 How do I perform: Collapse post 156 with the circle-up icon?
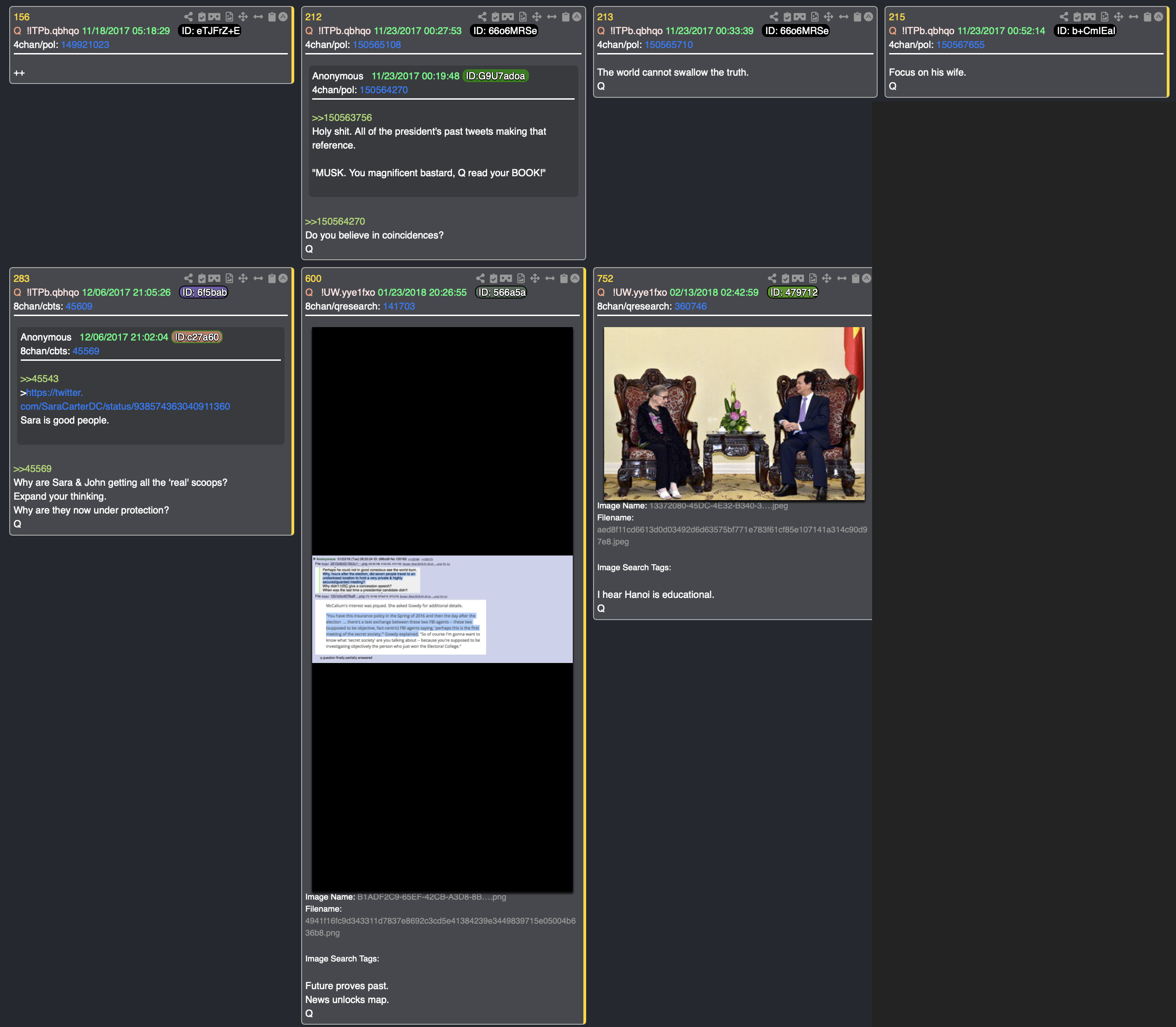pos(283,17)
